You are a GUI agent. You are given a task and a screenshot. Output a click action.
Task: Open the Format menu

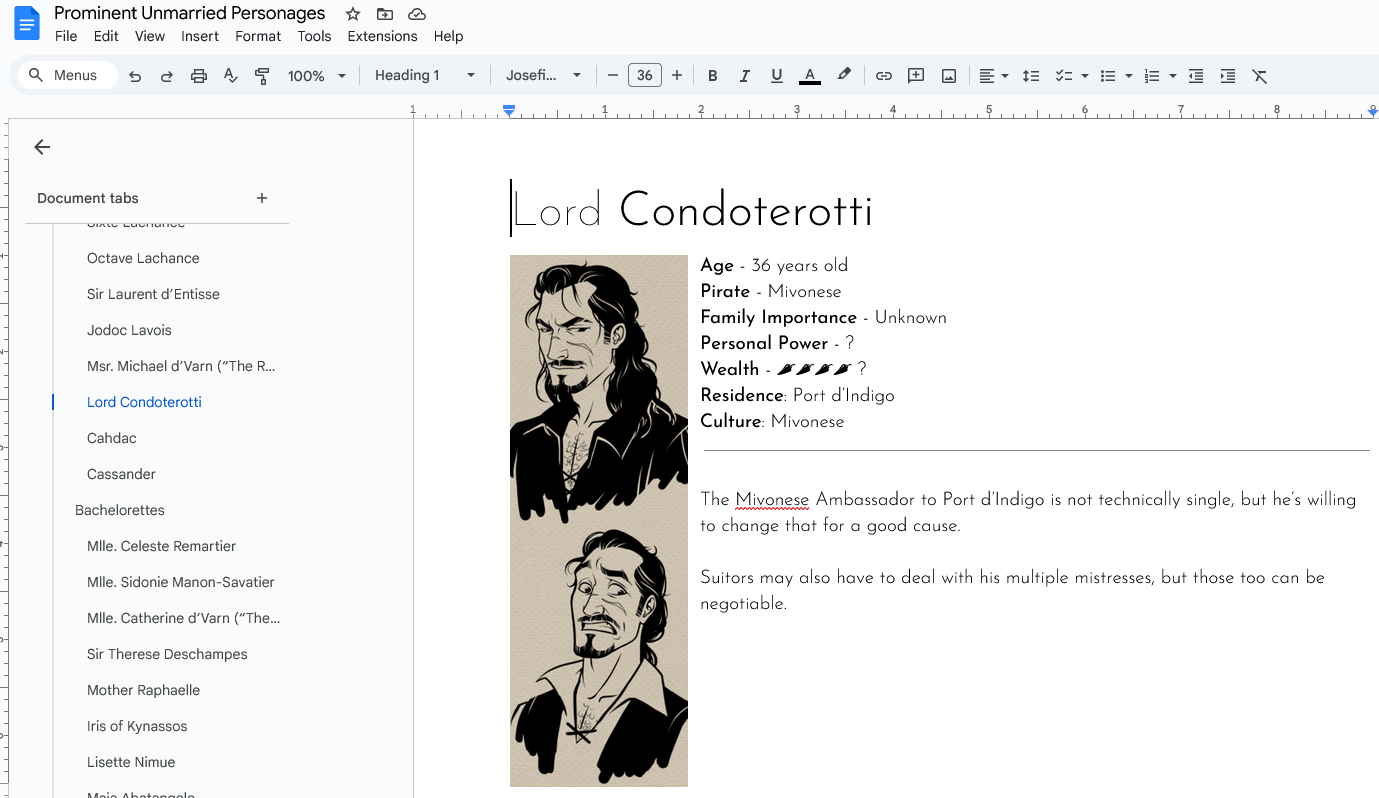click(x=258, y=36)
